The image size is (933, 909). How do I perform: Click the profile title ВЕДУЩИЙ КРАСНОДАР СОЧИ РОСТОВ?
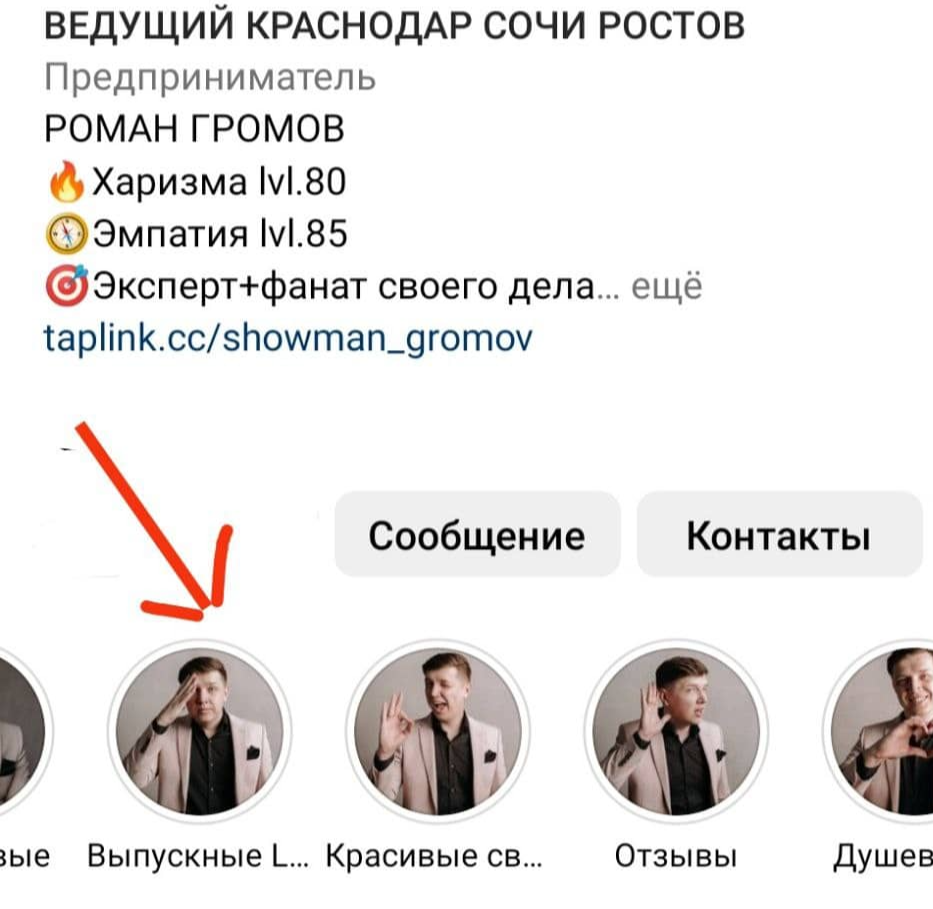click(x=395, y=26)
